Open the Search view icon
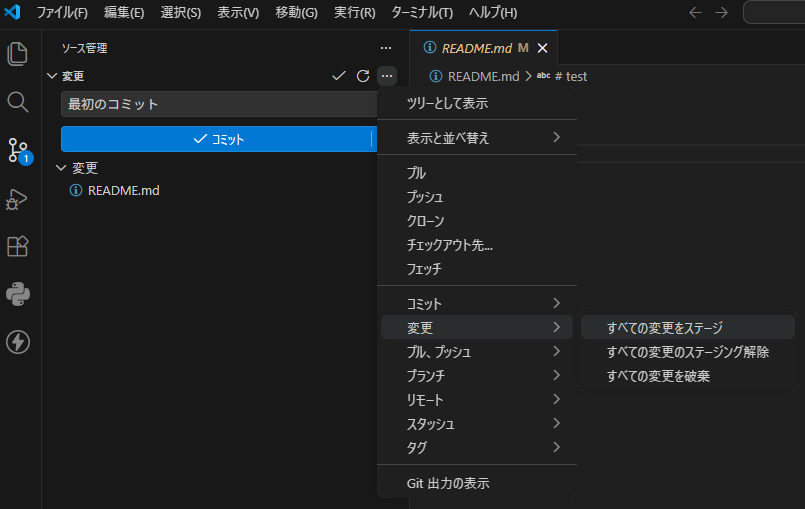Screen dimensions: 805x509 (x=18, y=102)
